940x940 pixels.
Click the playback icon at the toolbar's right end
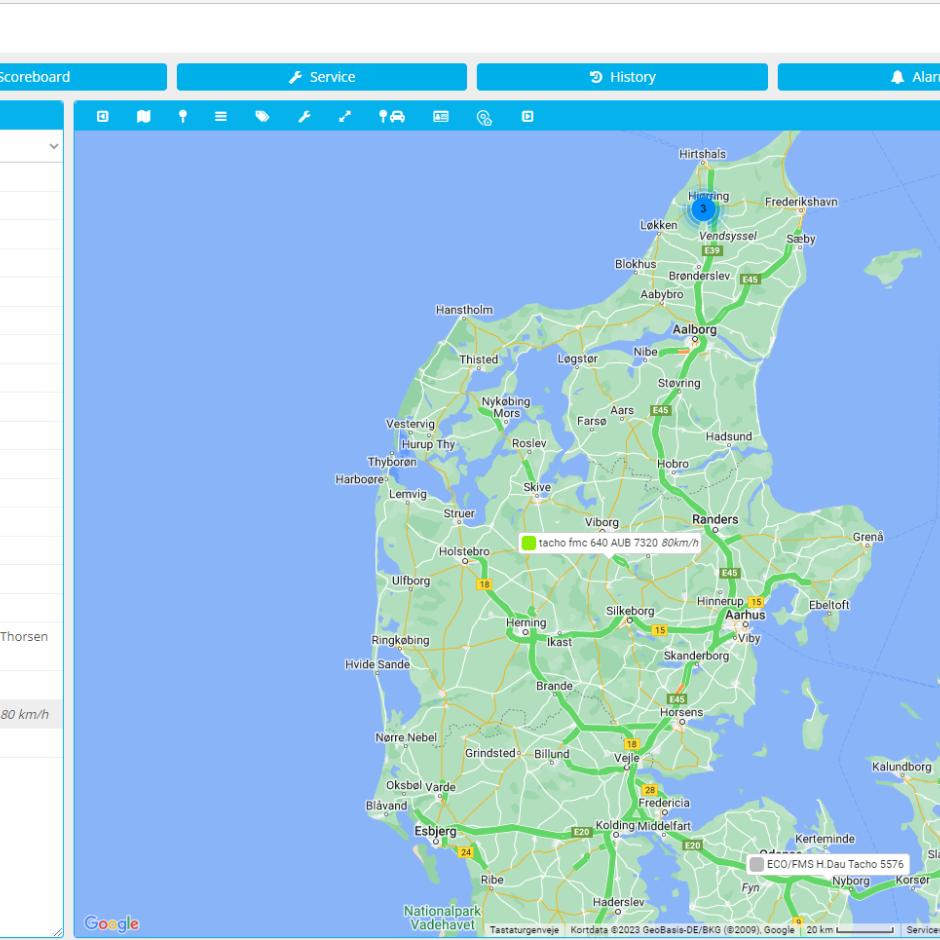[527, 117]
